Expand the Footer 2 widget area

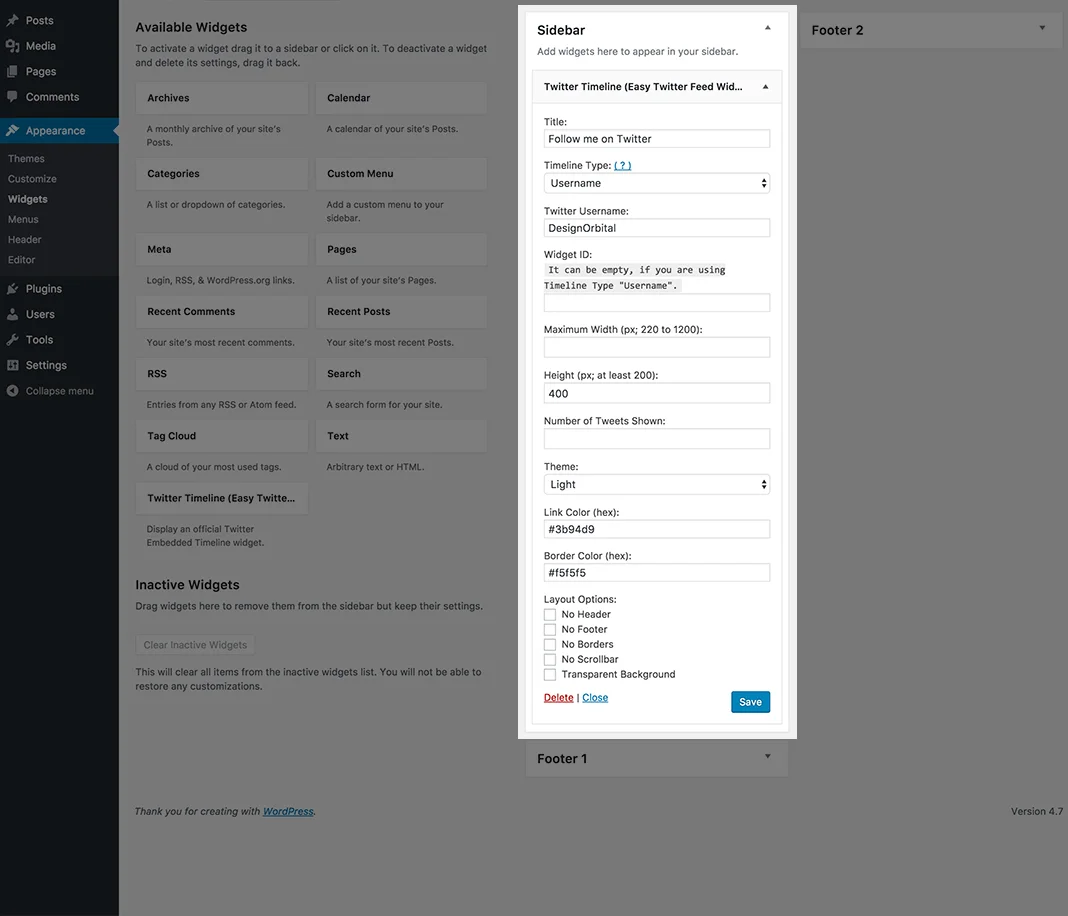click(x=1042, y=28)
